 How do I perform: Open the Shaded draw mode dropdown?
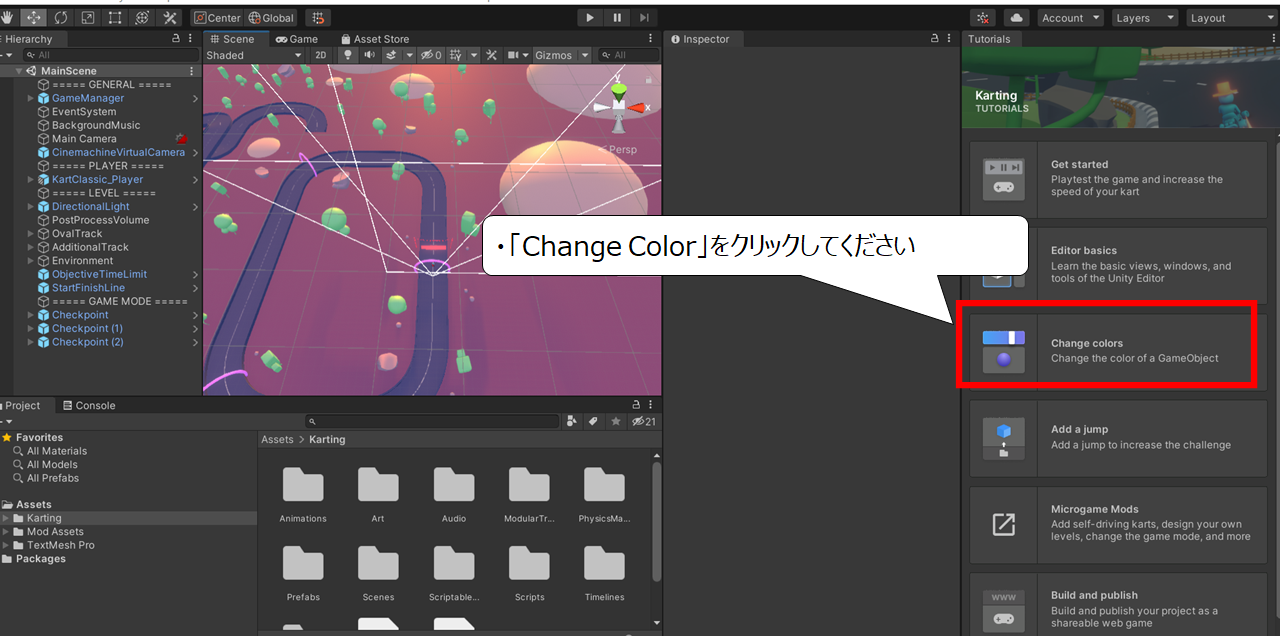tap(254, 55)
